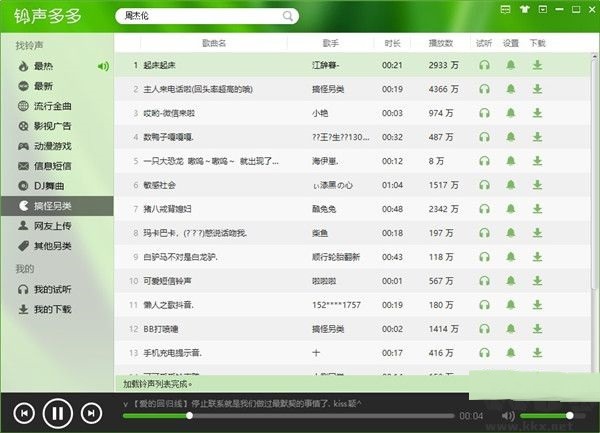Set 数鸭子嘎嘎嘎 ringtone via bell icon
Image resolution: width=600 pixels, height=433 pixels.
pos(510,137)
